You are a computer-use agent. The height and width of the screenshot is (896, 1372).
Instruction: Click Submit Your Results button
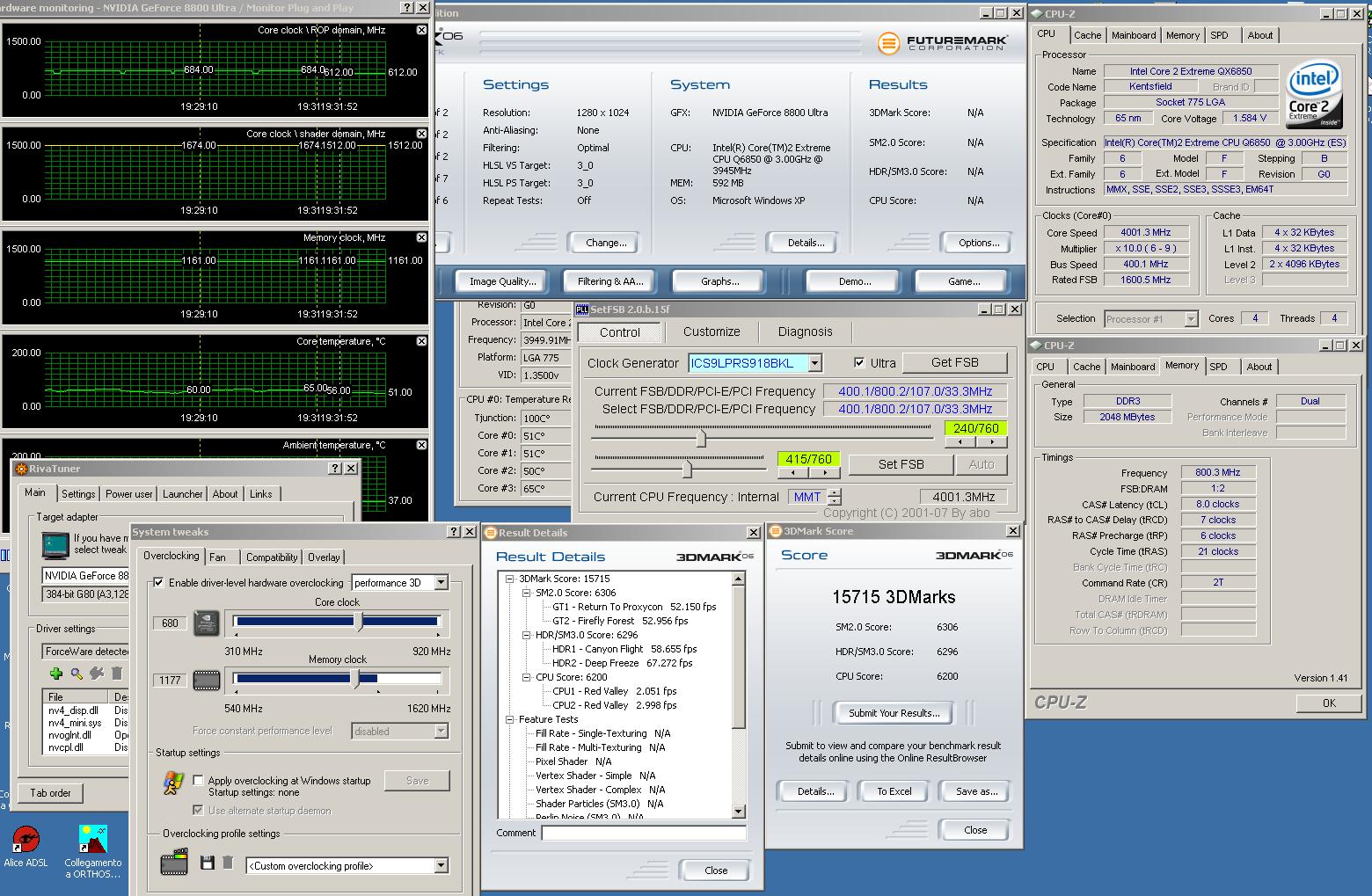coord(894,713)
